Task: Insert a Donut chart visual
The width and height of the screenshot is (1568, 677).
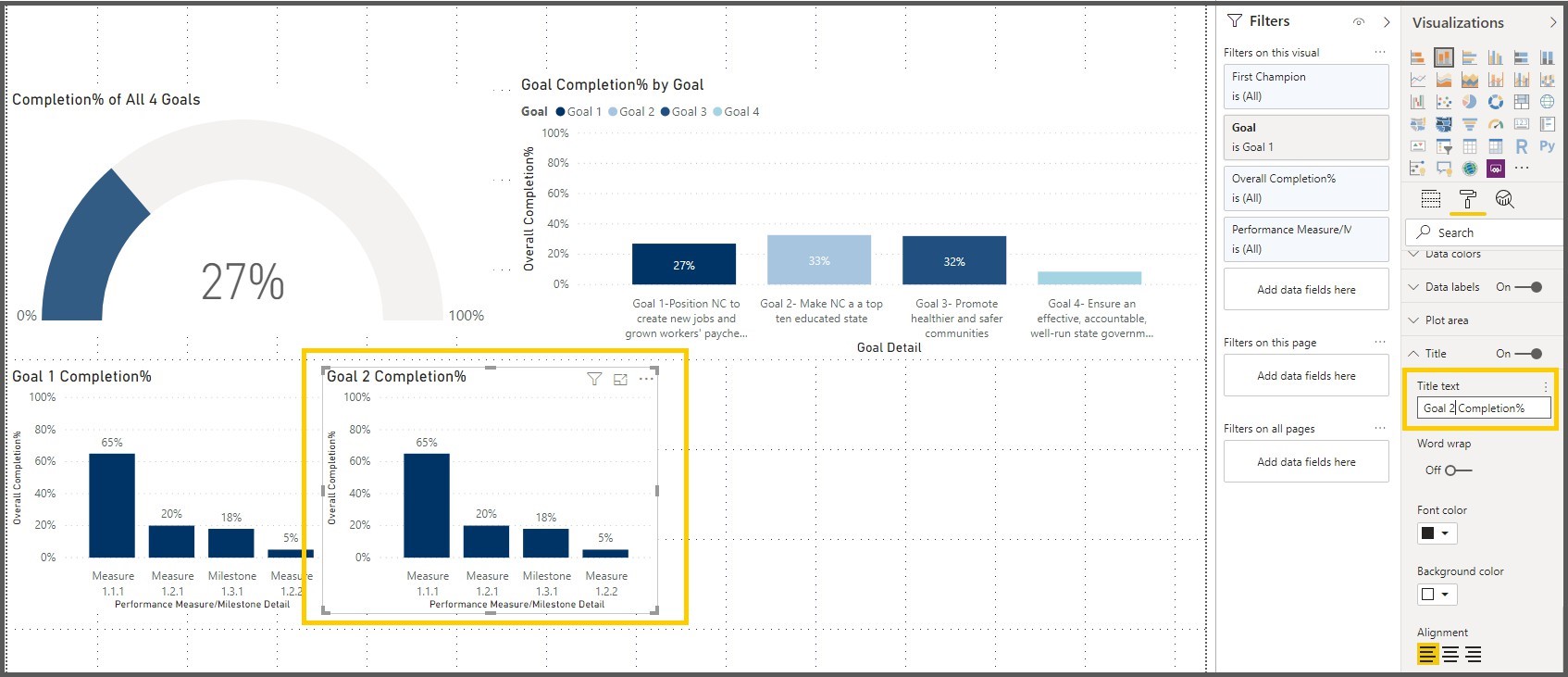Action: tap(1496, 102)
